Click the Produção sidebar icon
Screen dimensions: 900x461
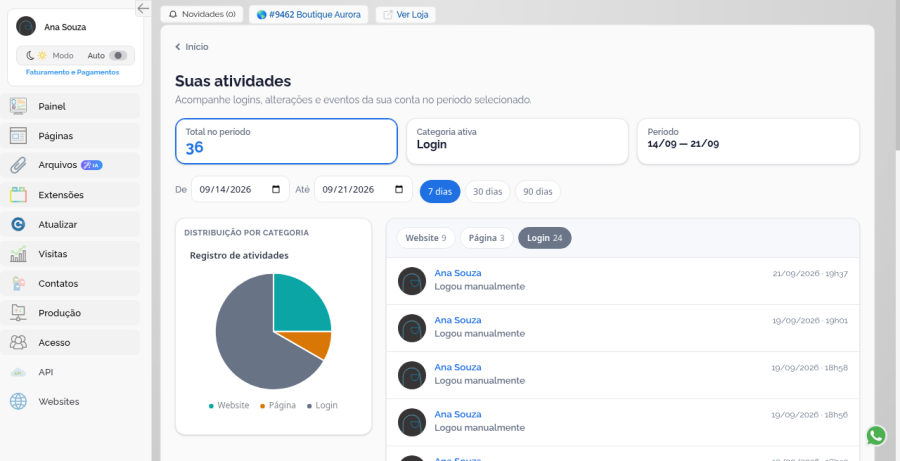[18, 313]
